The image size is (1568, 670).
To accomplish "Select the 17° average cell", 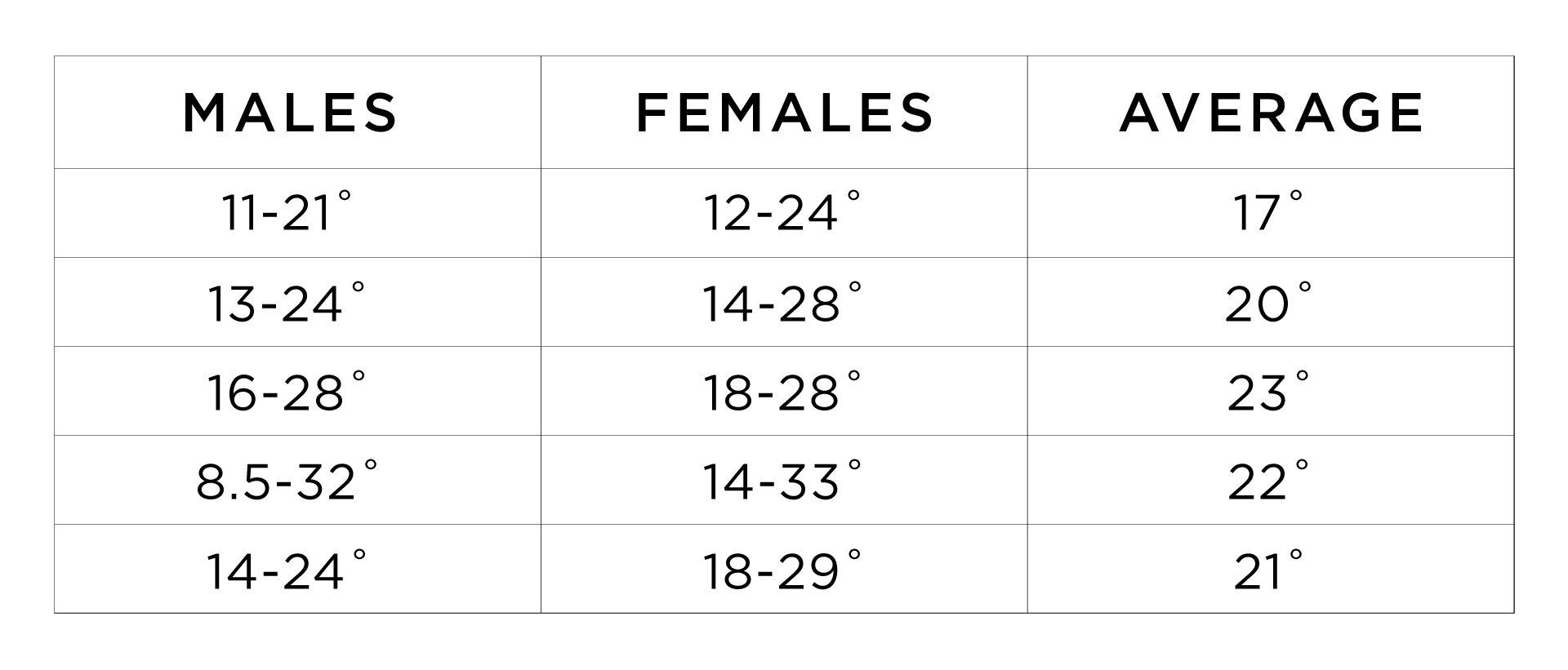I will pos(1271,213).
